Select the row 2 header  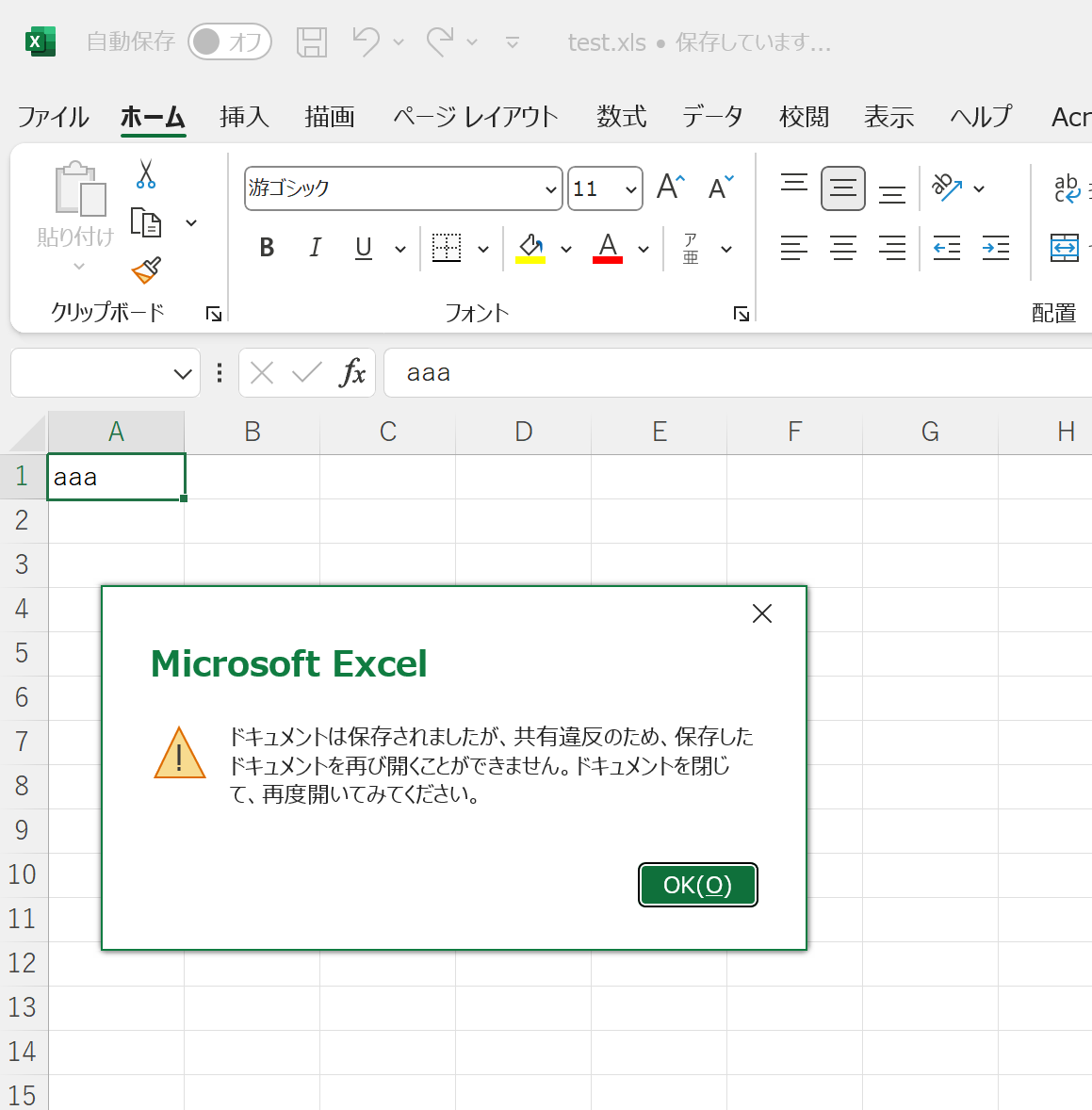coord(23,521)
